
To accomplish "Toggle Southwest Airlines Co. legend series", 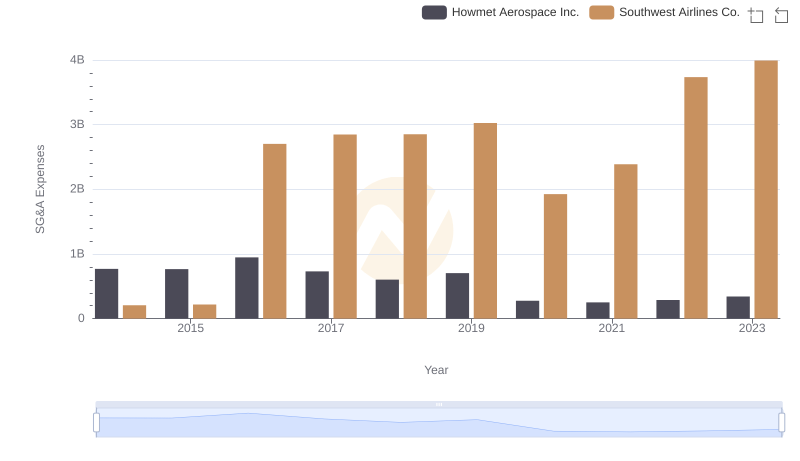I will (x=664, y=12).
